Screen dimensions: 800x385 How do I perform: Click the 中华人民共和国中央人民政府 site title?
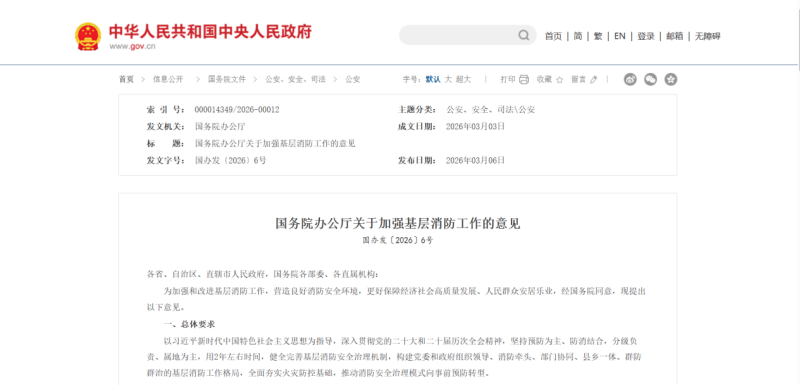(x=210, y=32)
